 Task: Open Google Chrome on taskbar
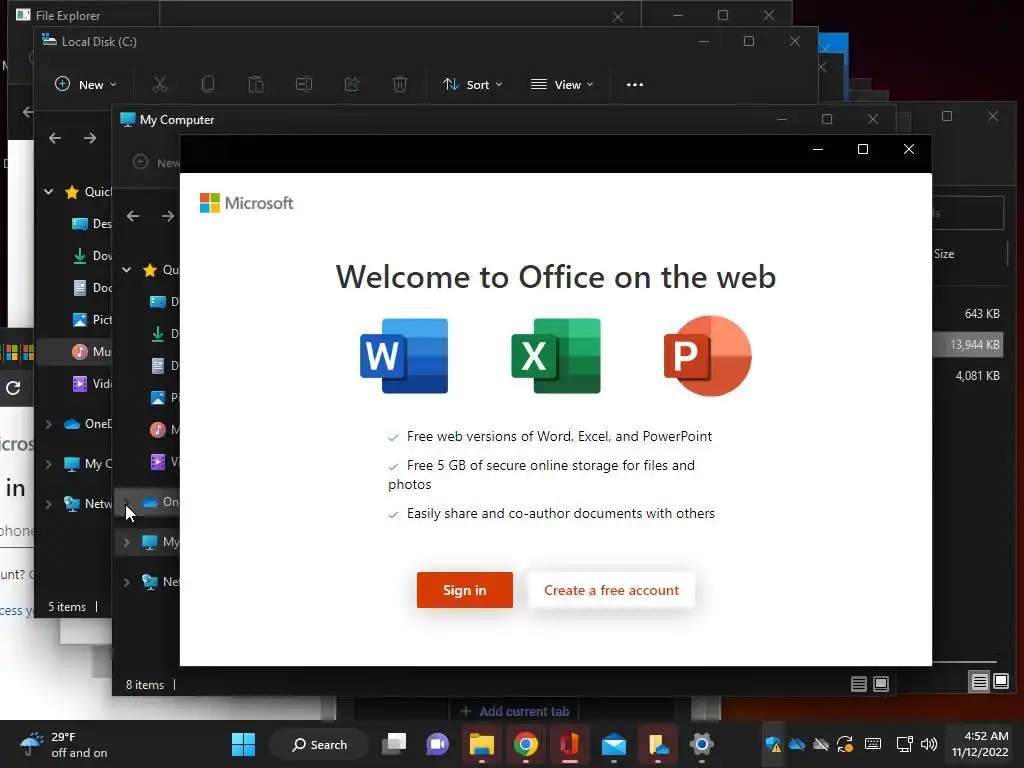(x=526, y=744)
